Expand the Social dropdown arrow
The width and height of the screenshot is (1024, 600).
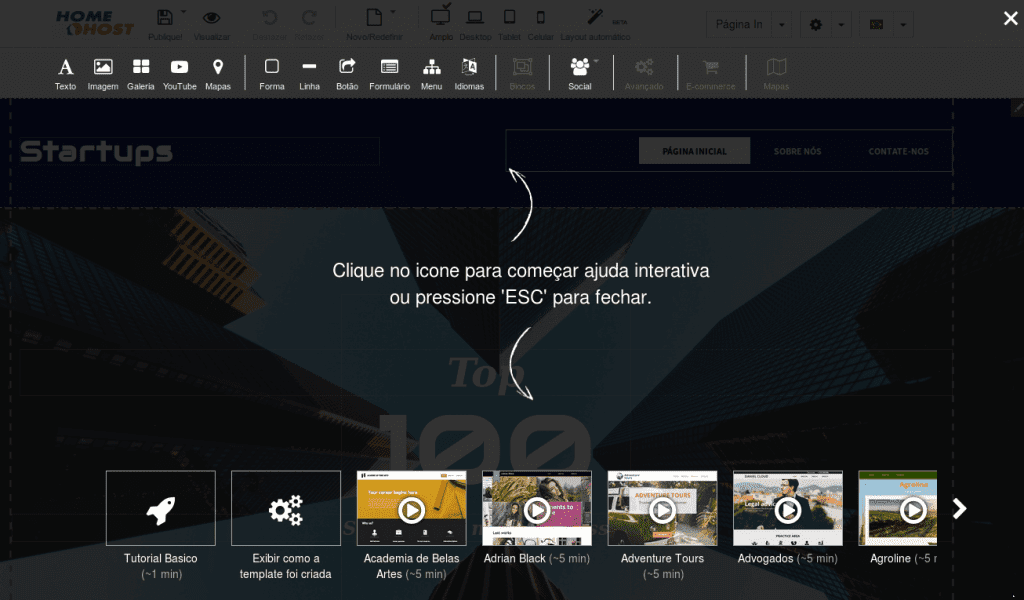[x=596, y=61]
